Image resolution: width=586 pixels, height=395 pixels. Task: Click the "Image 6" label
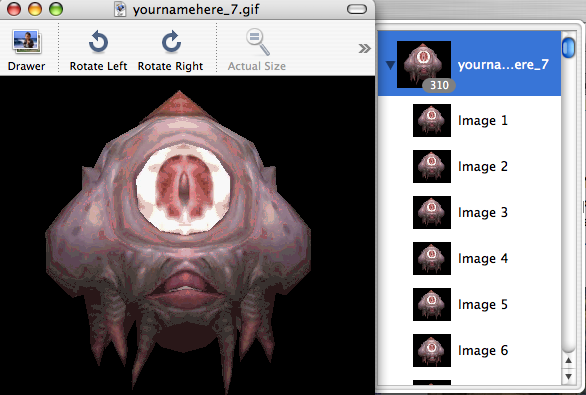(x=483, y=350)
